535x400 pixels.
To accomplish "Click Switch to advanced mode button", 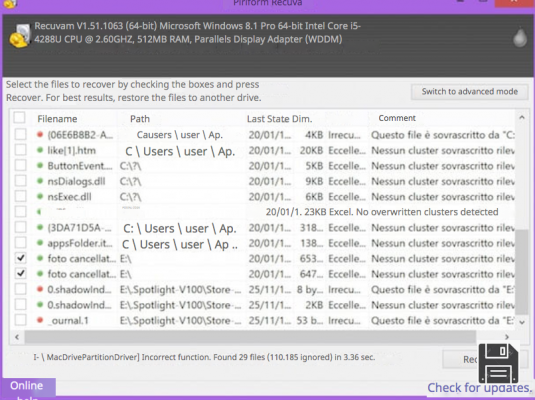I will coord(469,91).
